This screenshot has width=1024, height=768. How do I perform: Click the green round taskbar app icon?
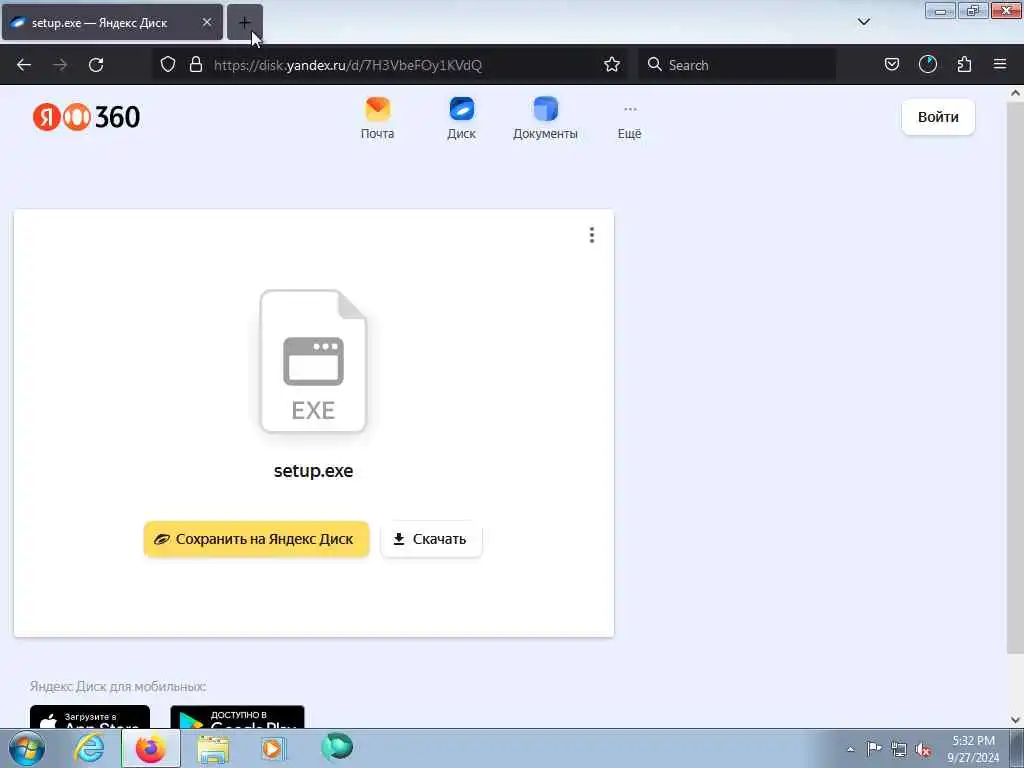coord(337,747)
